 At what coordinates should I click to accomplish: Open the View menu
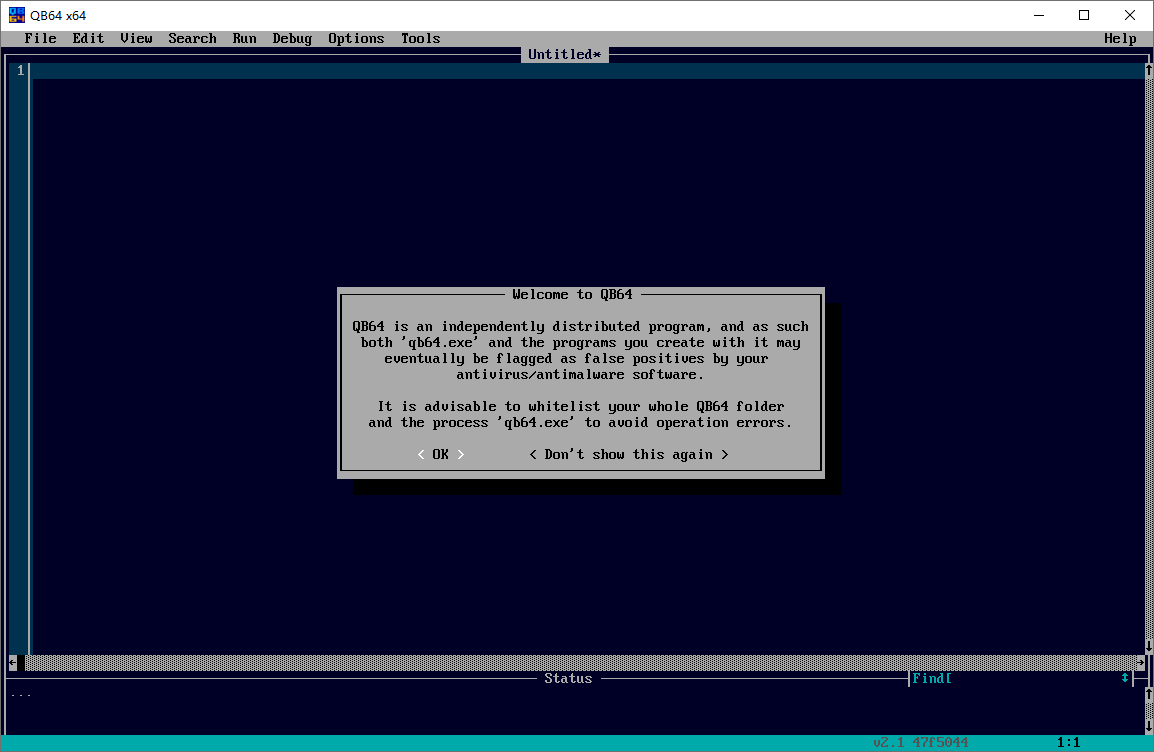point(136,38)
